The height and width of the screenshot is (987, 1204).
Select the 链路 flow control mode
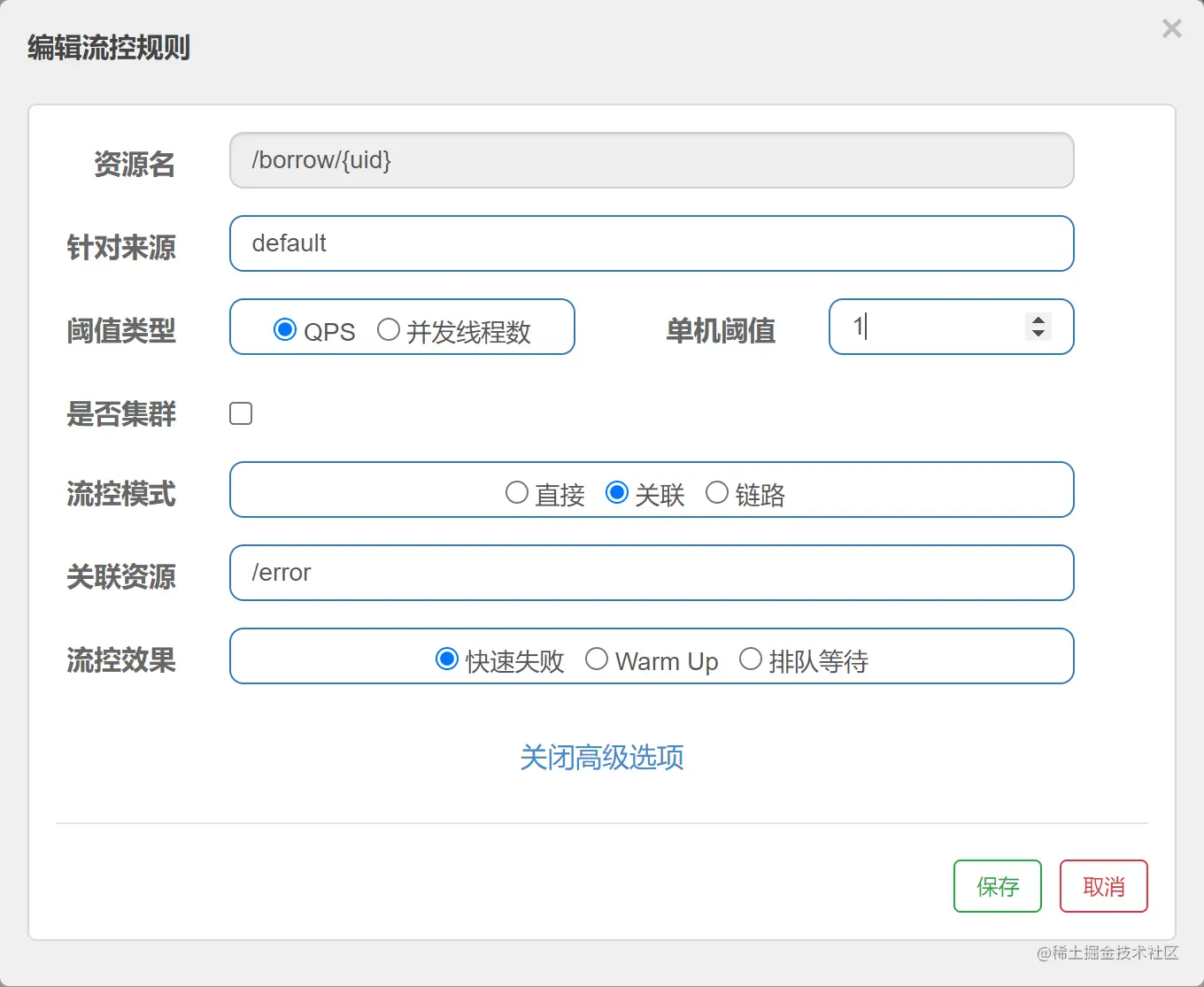717,493
